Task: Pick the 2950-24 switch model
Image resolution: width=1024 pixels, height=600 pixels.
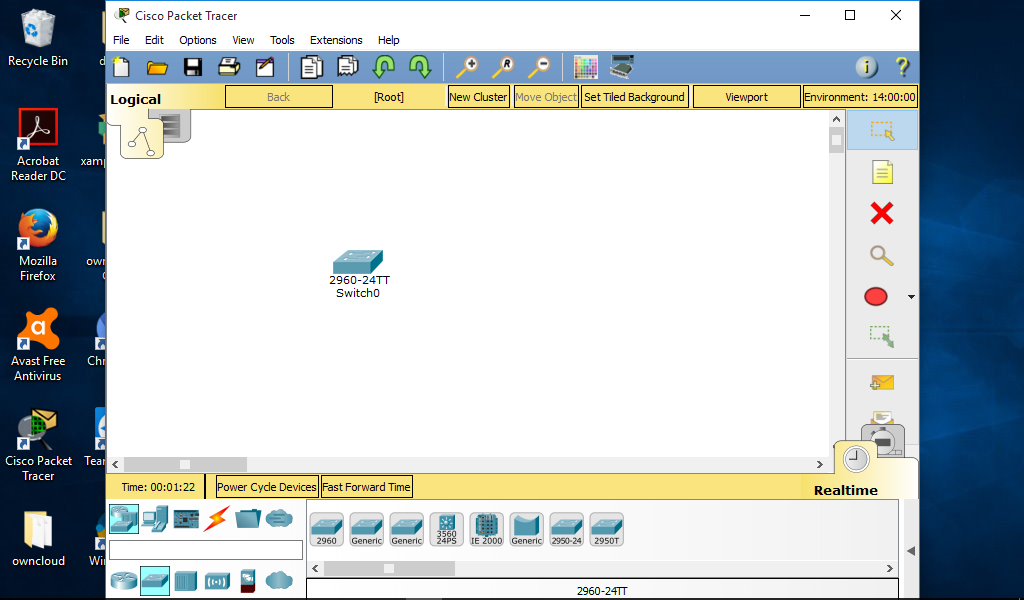Action: click(x=567, y=529)
